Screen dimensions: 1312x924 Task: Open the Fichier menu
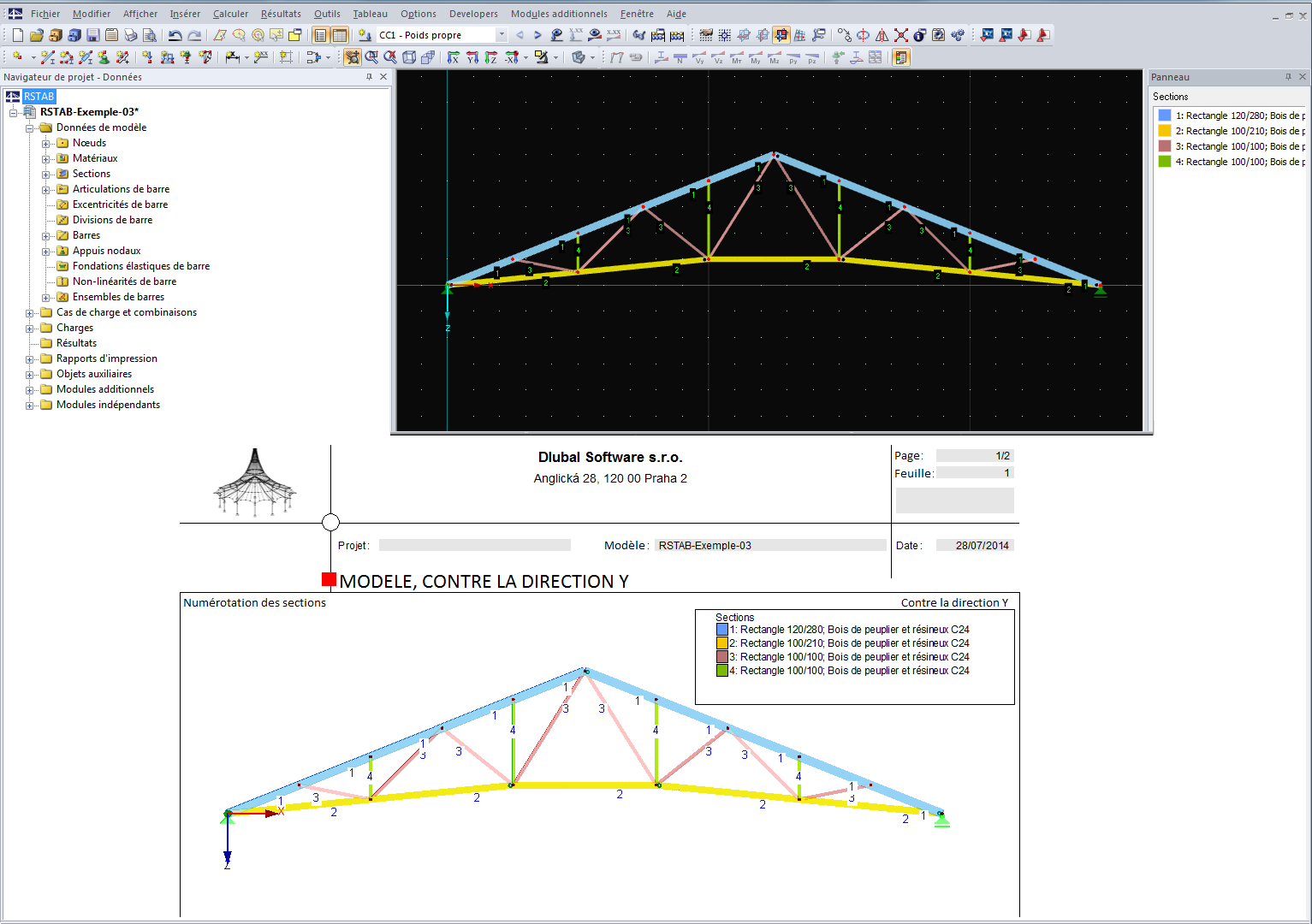(x=45, y=14)
